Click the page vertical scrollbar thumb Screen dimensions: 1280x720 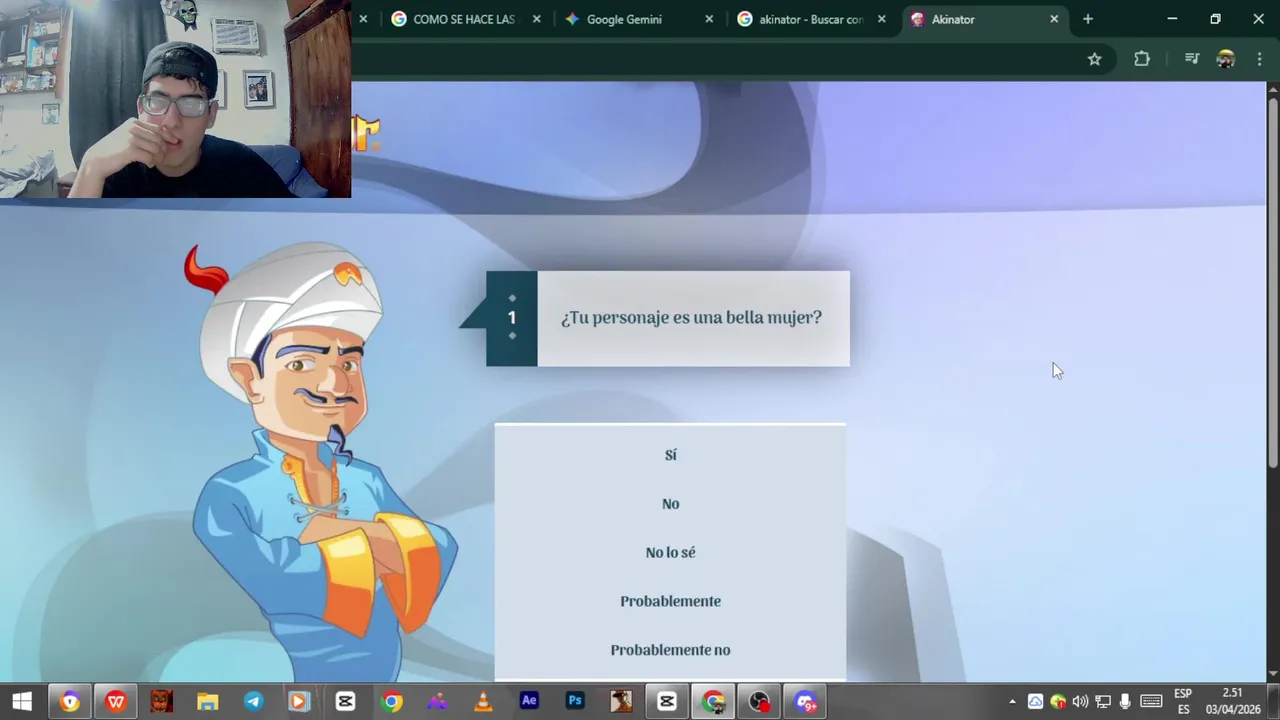[x=1273, y=282]
